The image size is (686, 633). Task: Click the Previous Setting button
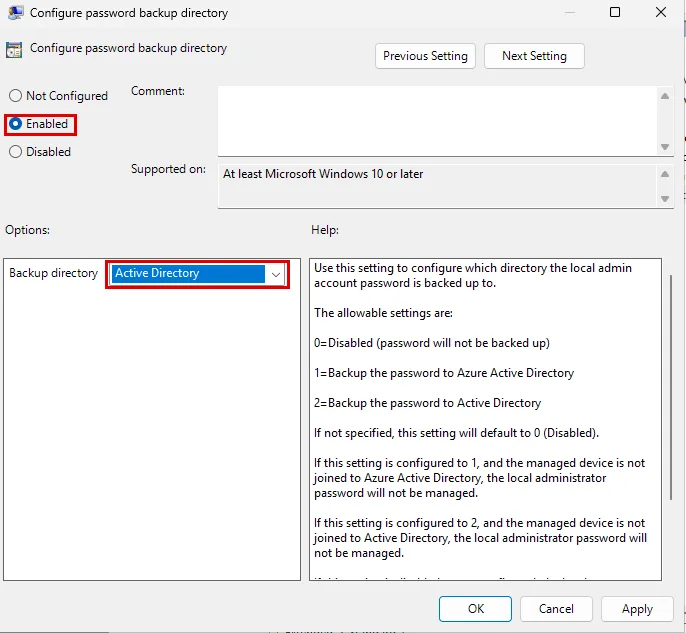pos(425,56)
